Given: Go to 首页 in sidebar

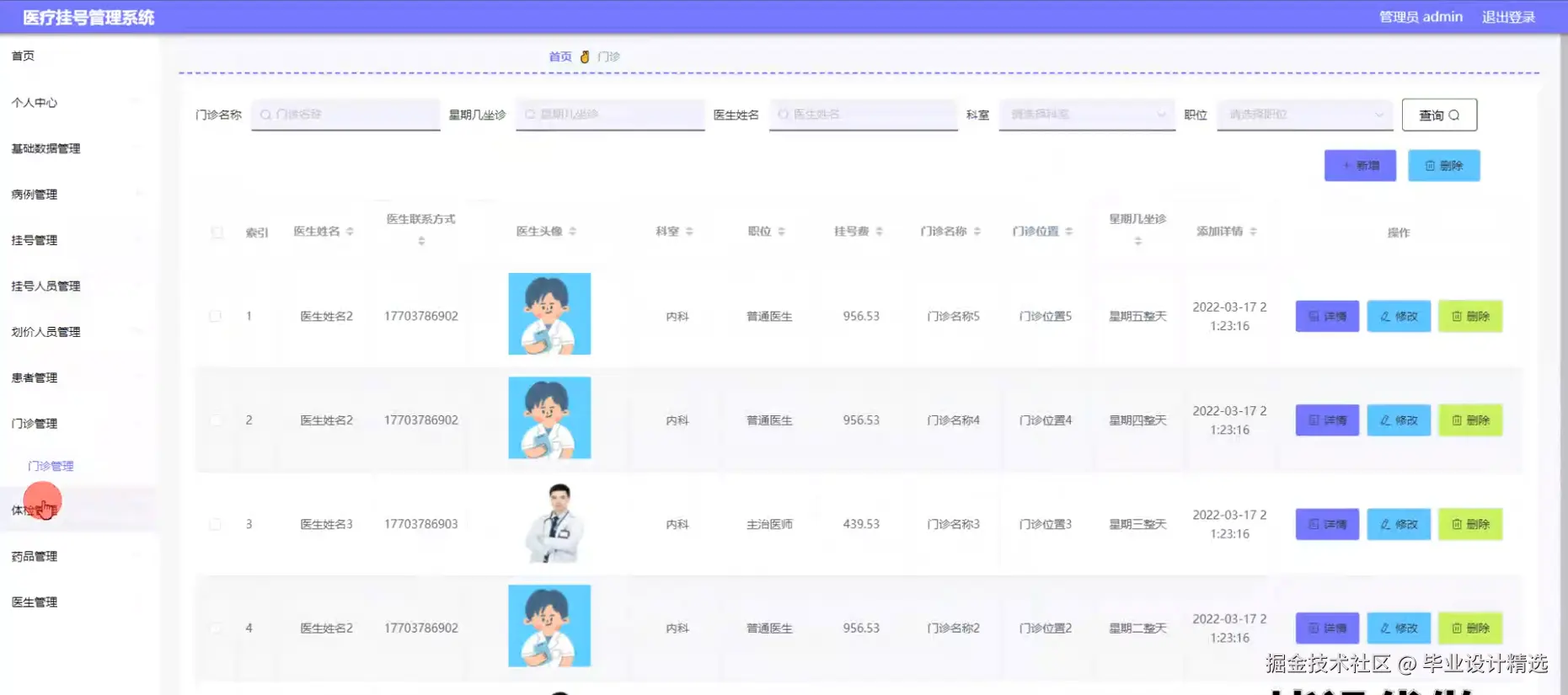Looking at the screenshot, I should coord(23,56).
